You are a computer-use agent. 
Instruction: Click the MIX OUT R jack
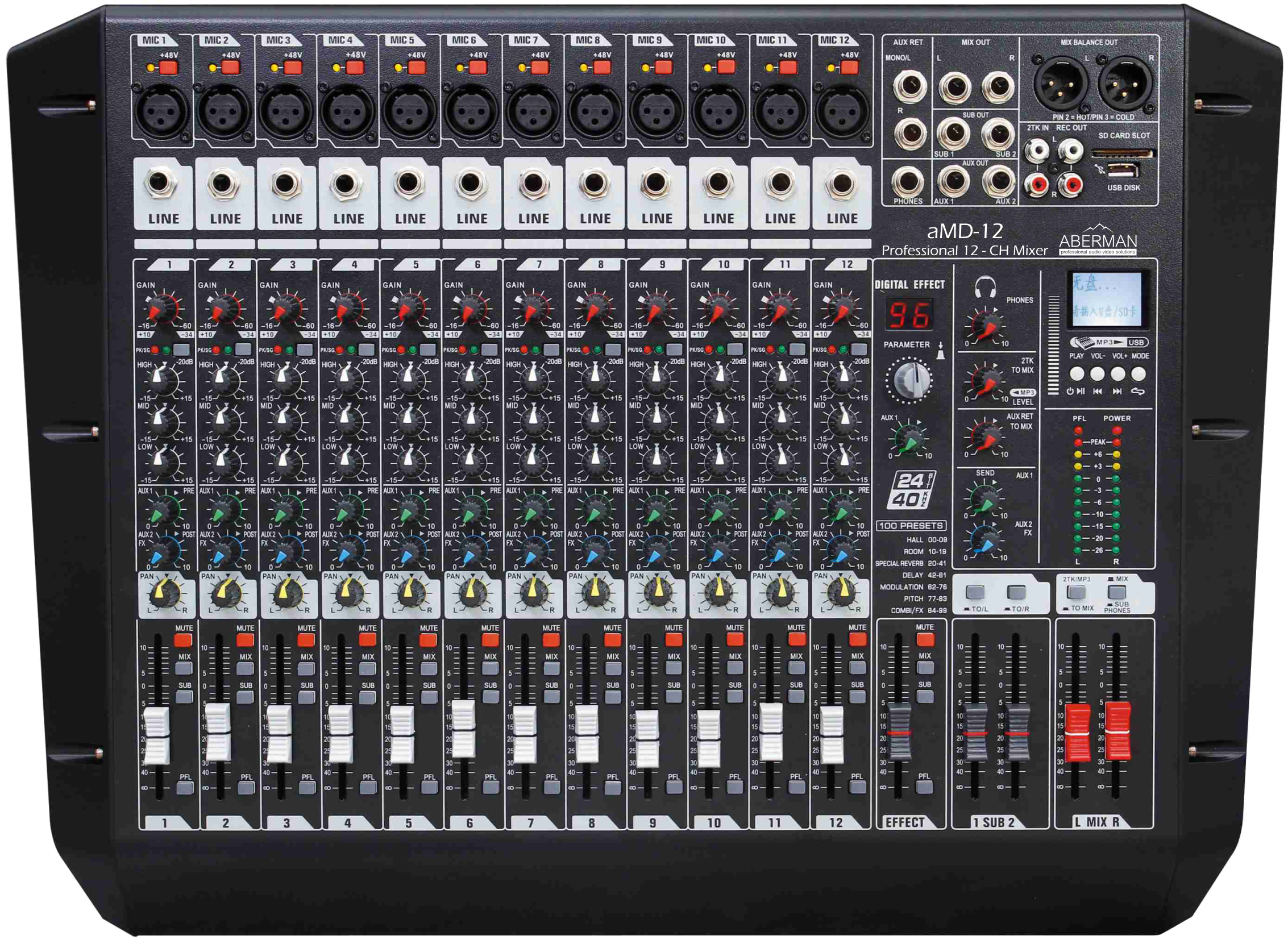[x=998, y=88]
